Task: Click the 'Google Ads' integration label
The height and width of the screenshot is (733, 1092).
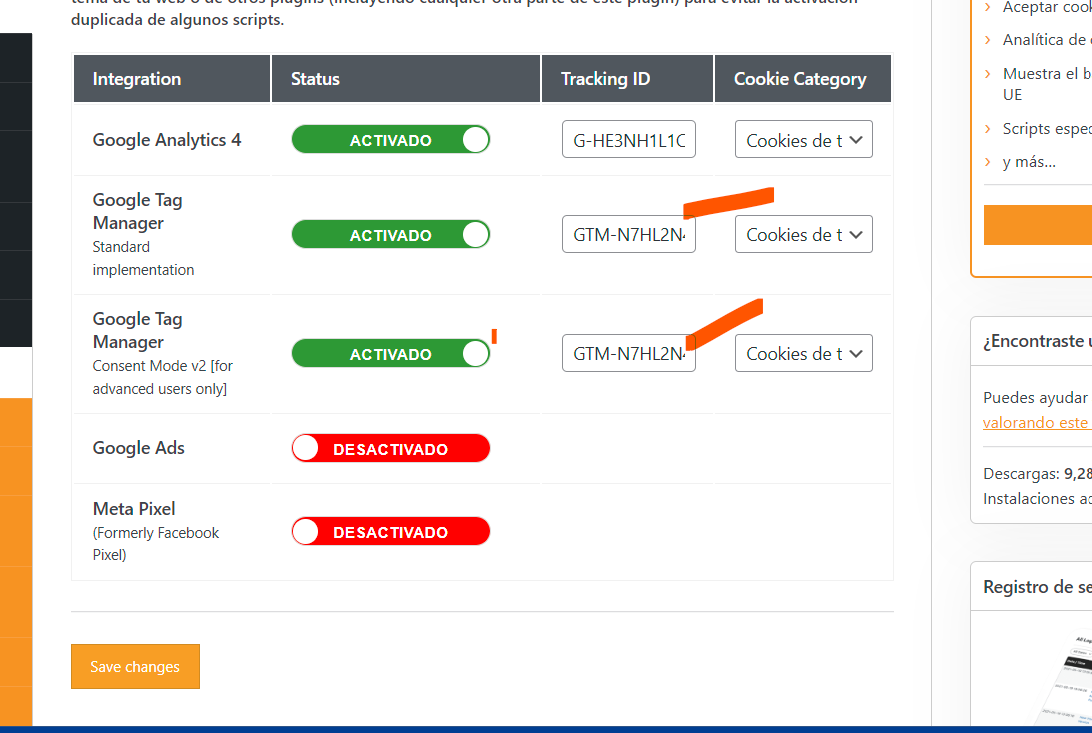Action: (139, 448)
